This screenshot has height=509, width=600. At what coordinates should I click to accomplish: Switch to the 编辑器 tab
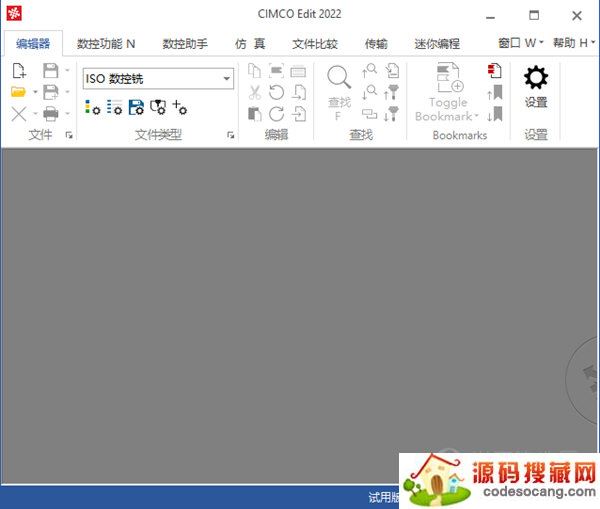click(33, 43)
